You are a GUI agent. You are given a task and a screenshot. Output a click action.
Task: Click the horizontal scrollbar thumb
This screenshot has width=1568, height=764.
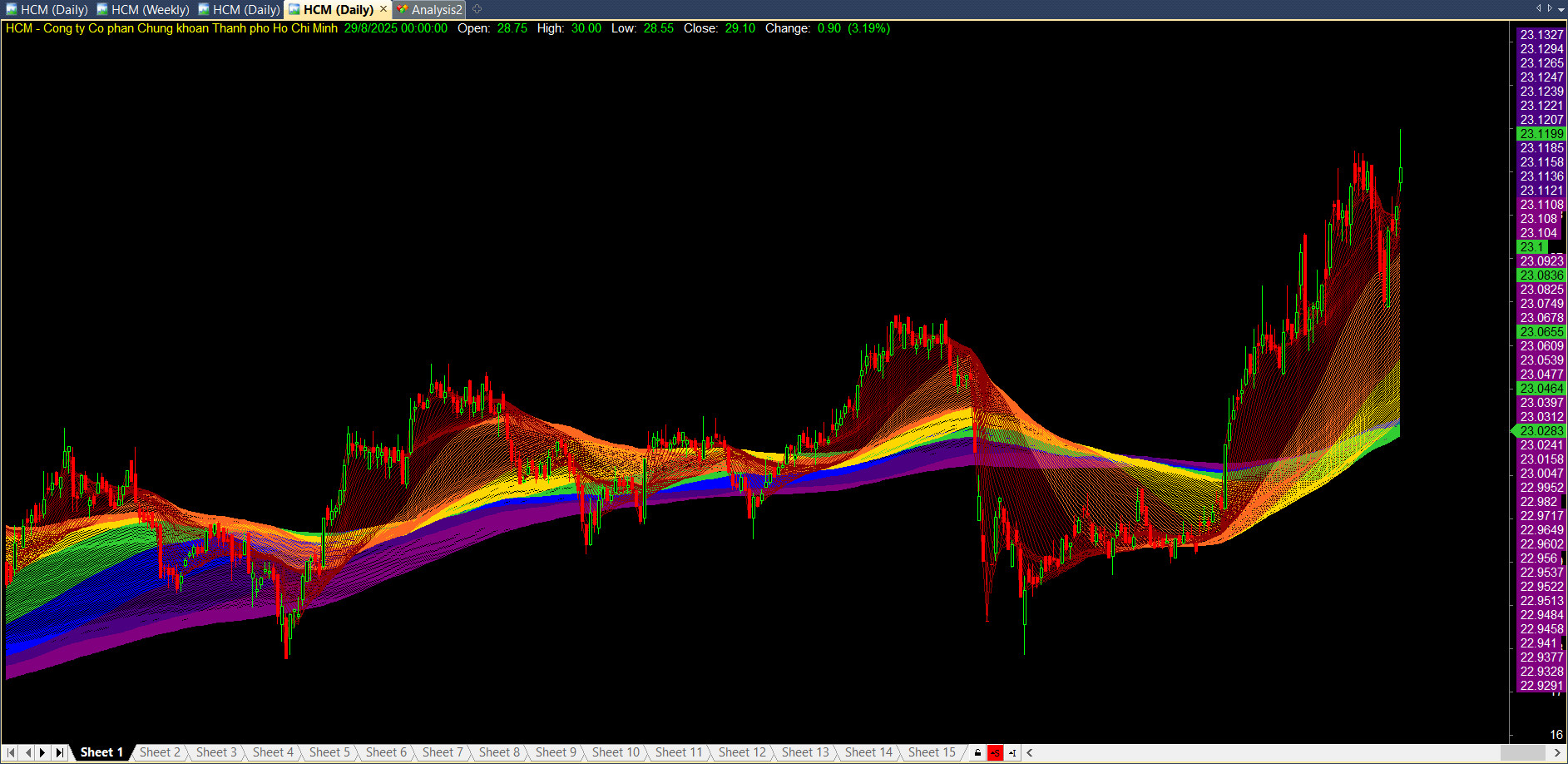1522,752
